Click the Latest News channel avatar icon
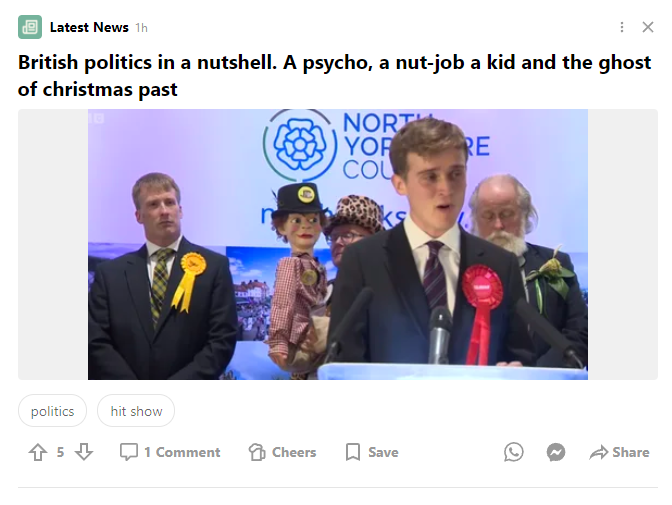 [30, 27]
